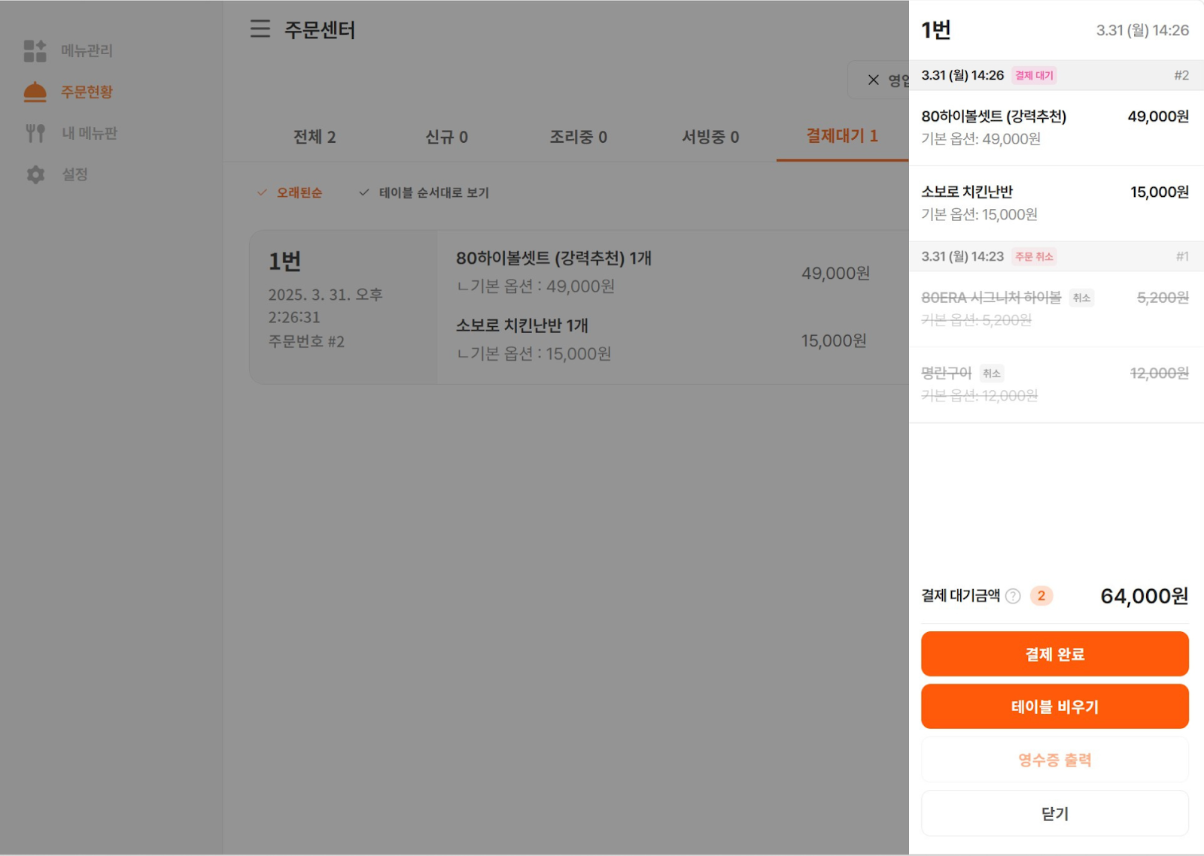Click the 닫기 button

pyautogui.click(x=1055, y=814)
